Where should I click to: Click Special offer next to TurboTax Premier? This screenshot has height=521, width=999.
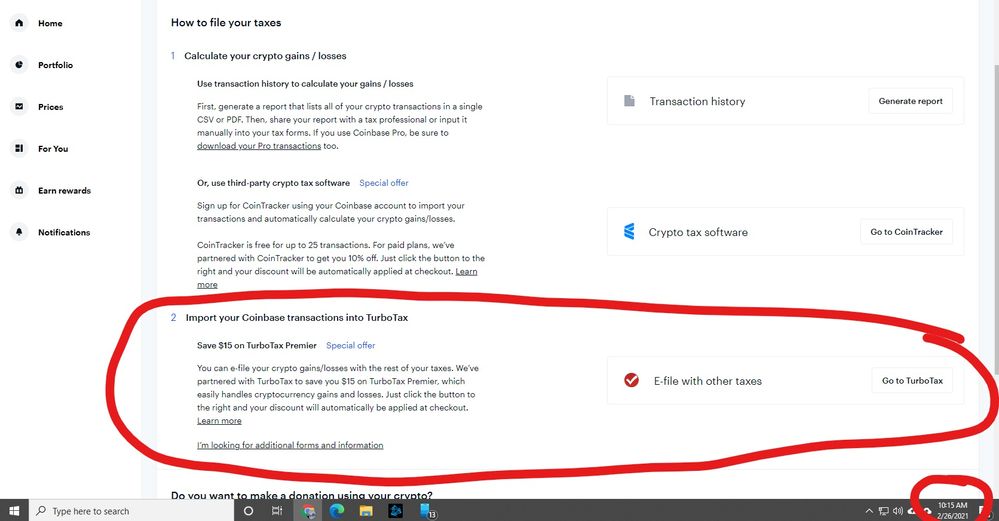[x=350, y=345]
